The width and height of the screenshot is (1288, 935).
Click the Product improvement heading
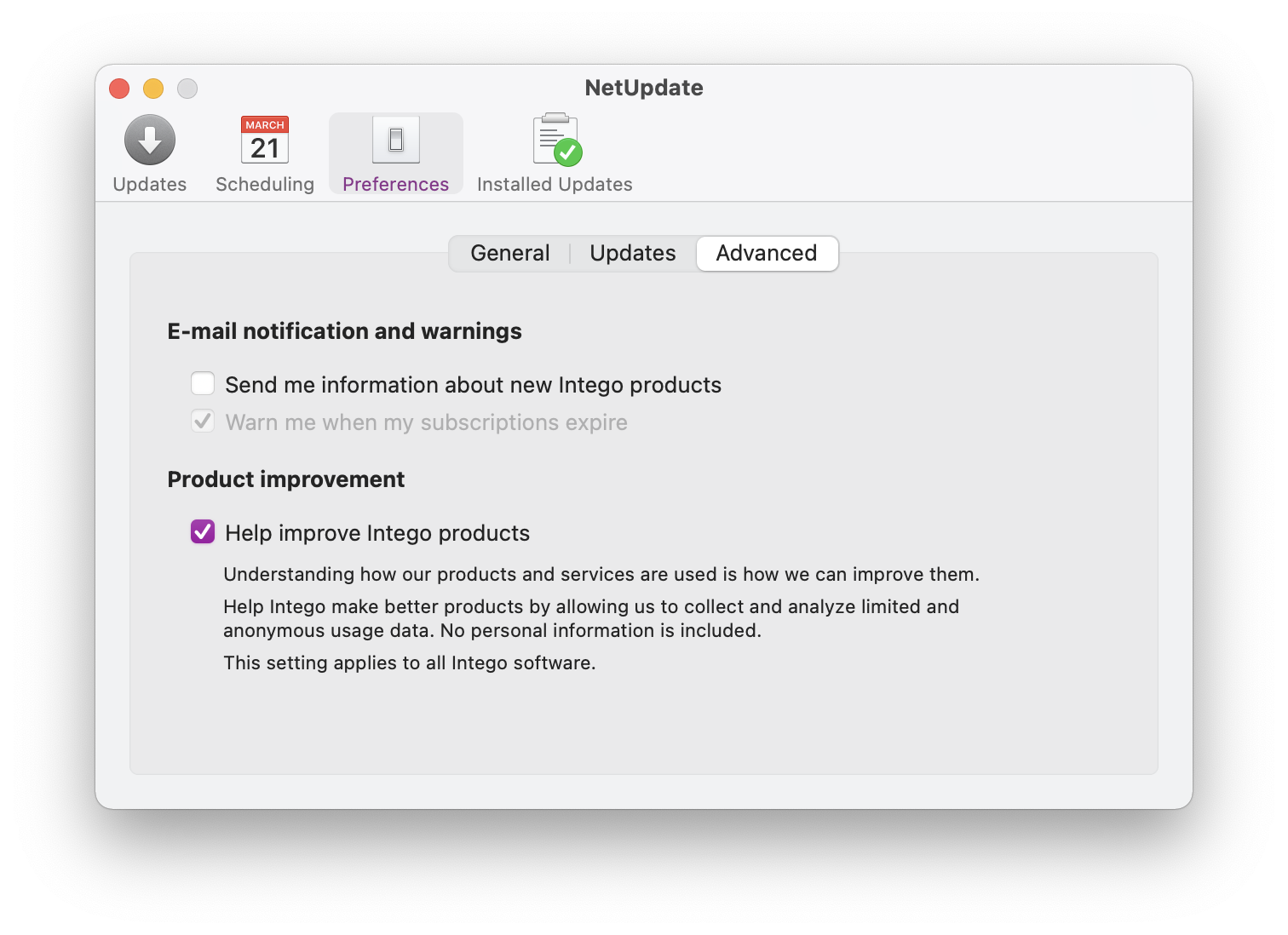[x=286, y=479]
